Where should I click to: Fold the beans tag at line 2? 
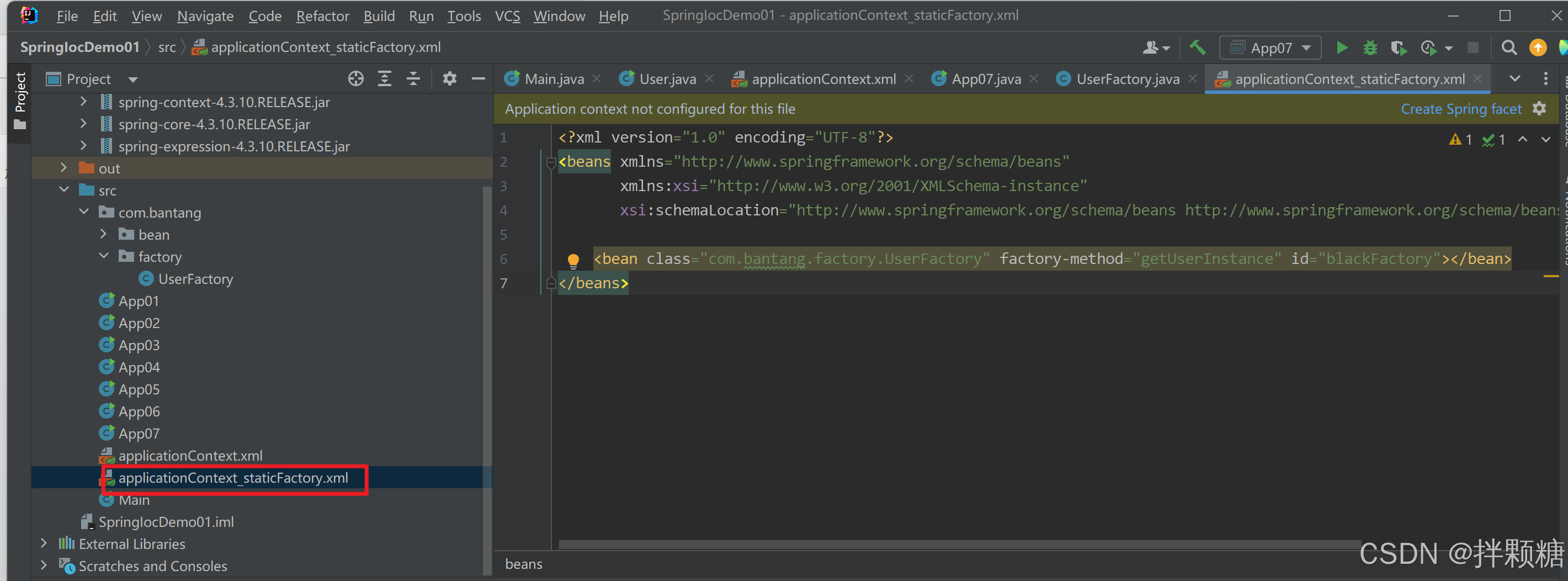[550, 162]
